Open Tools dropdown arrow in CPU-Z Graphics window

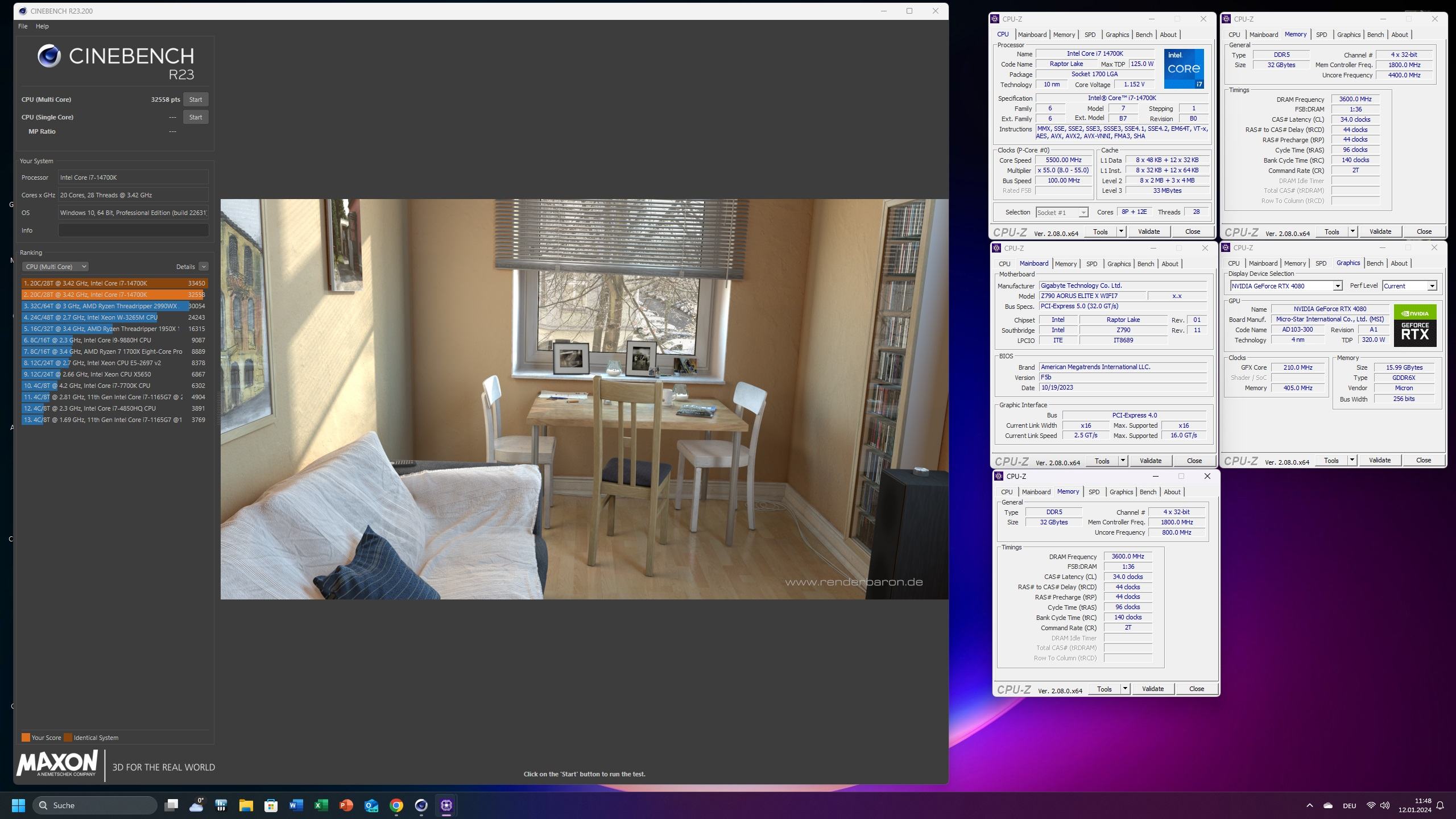click(x=1352, y=460)
